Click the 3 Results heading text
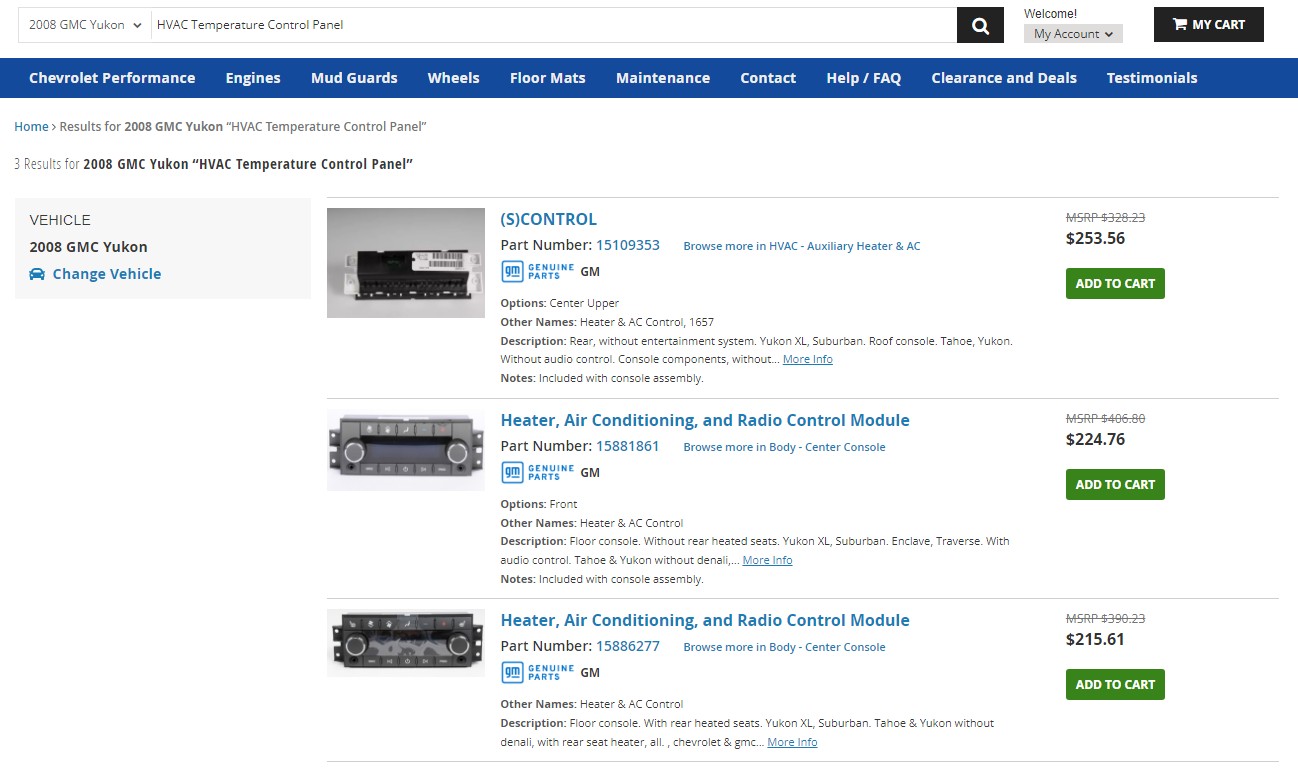Viewport: 1298px width, 769px height. click(x=214, y=164)
